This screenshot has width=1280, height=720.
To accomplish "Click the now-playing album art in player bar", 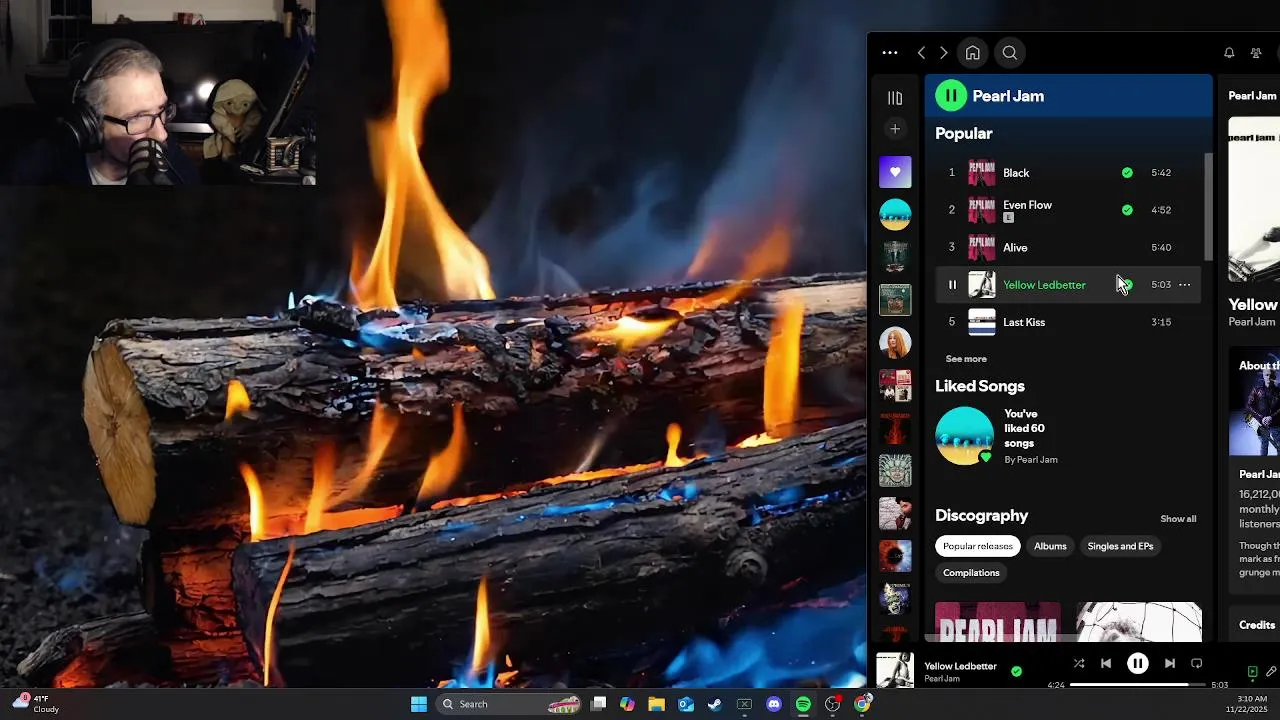I will coord(895,670).
